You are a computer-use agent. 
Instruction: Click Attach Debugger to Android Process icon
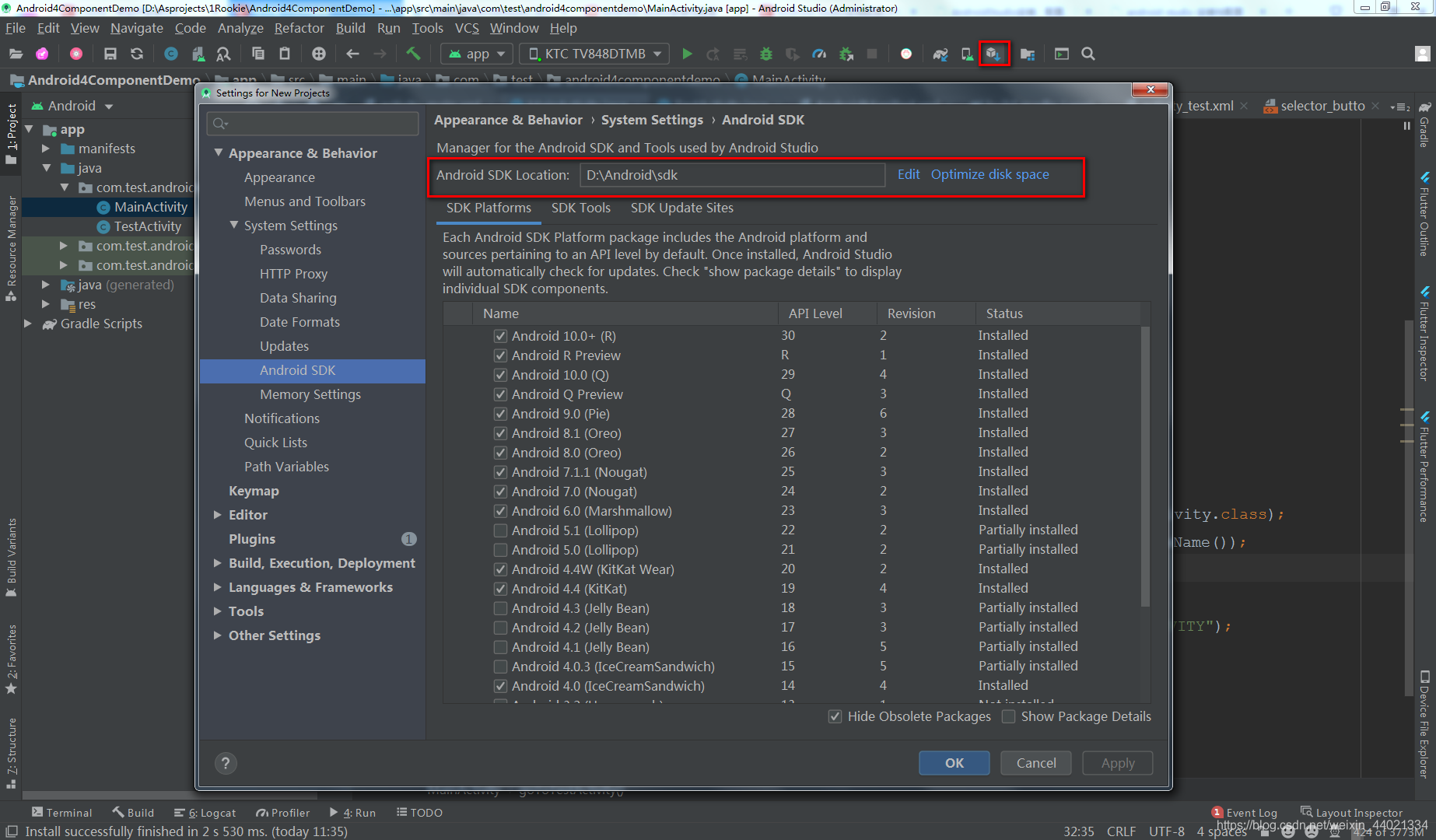[846, 54]
